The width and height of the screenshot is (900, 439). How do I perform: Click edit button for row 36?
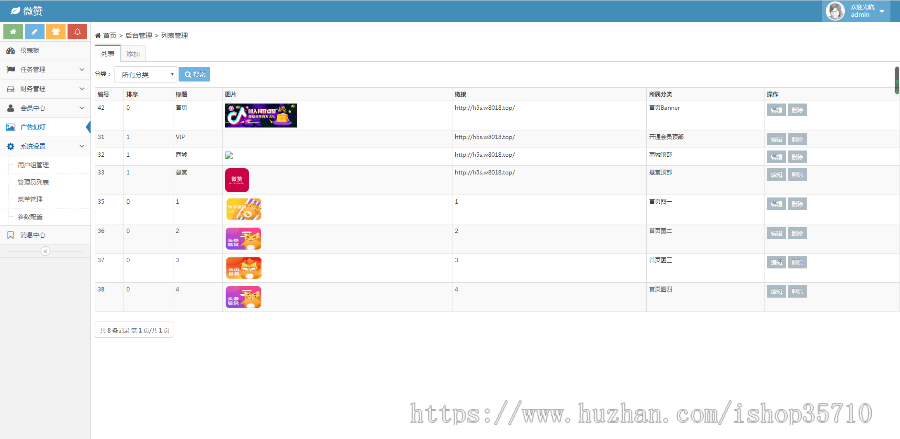(776, 234)
